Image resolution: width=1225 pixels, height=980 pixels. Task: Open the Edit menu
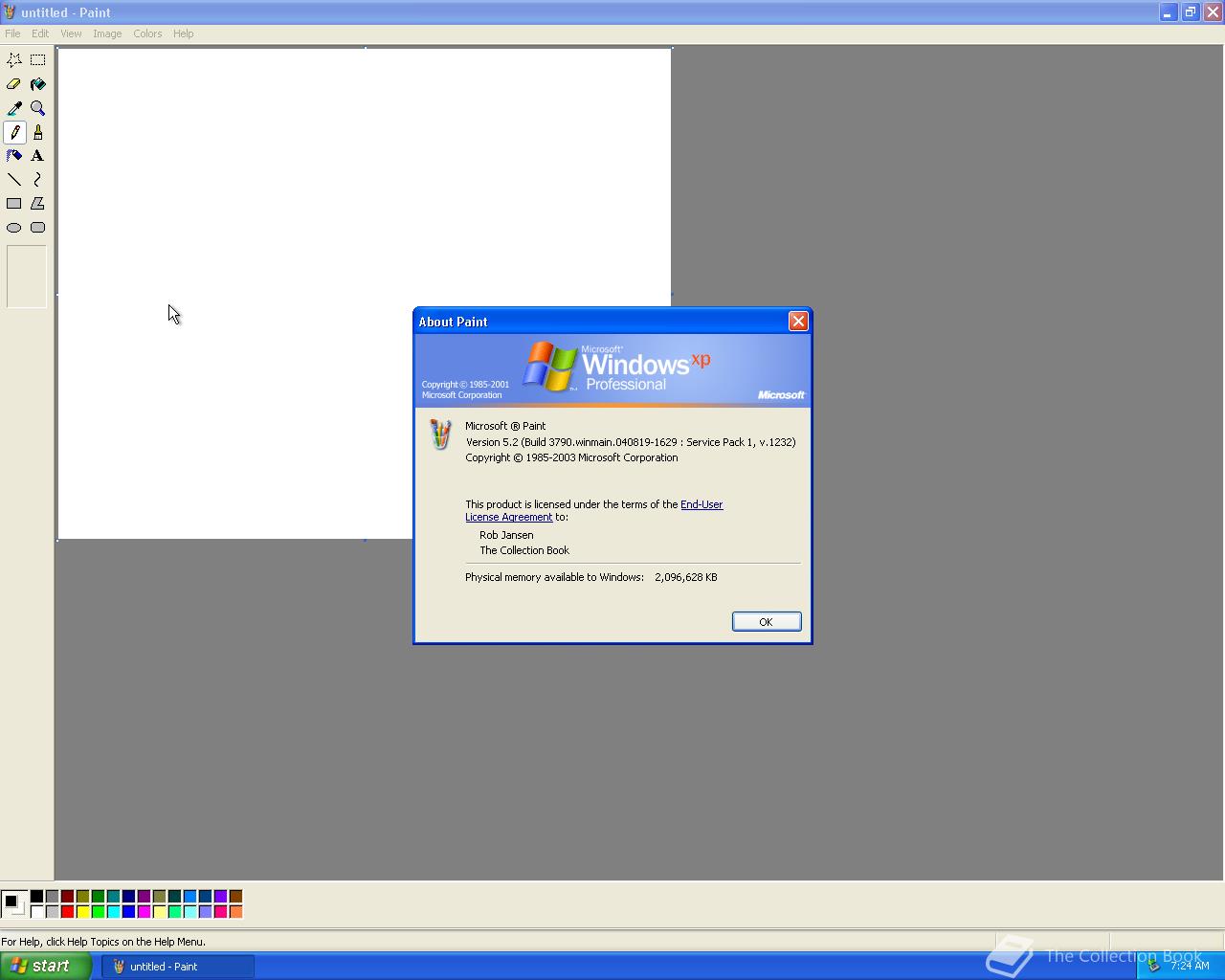click(40, 33)
